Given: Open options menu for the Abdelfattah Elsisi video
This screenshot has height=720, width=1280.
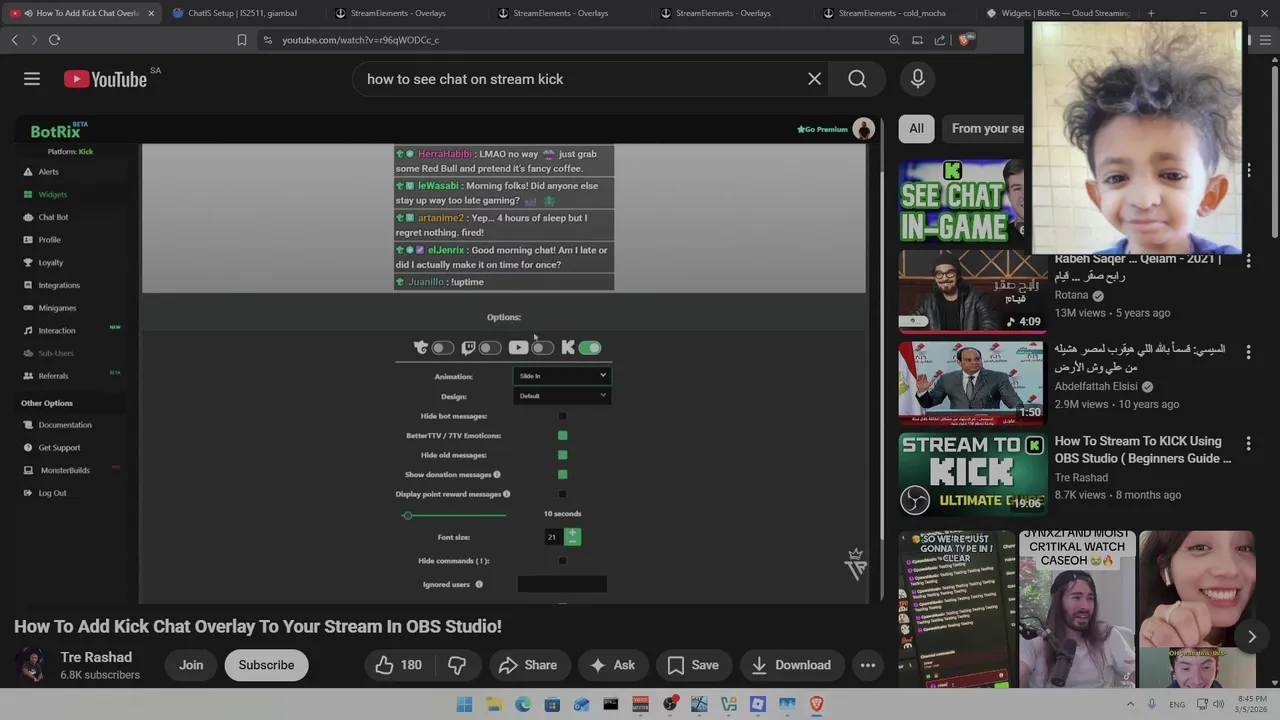Looking at the screenshot, I should [x=1248, y=351].
